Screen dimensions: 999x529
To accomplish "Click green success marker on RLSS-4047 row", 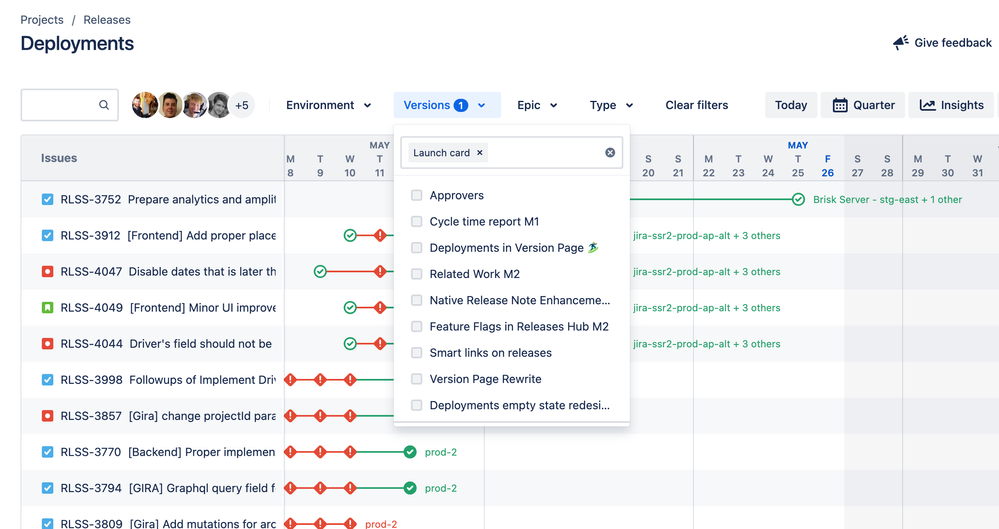I will click(x=320, y=272).
